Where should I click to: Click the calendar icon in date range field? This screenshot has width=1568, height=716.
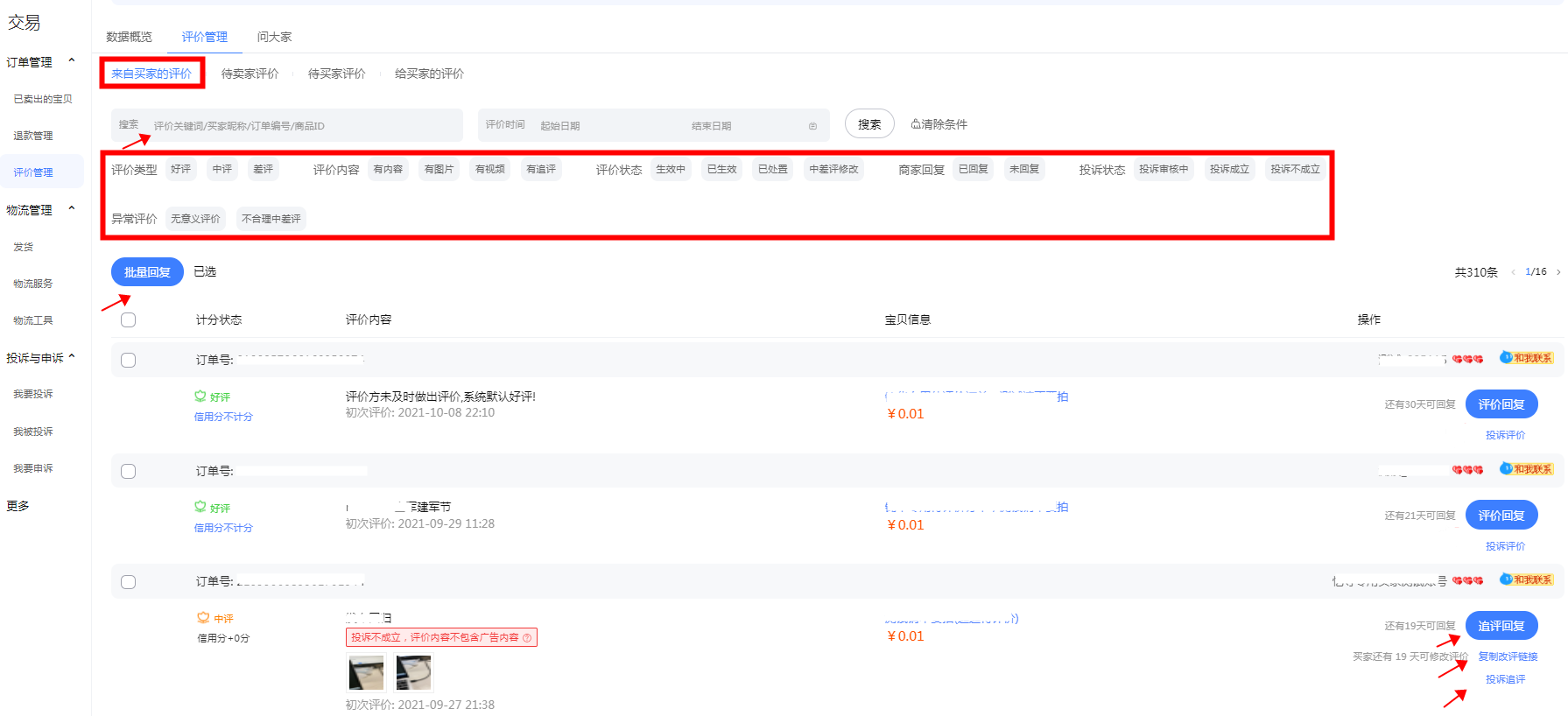pos(812,126)
